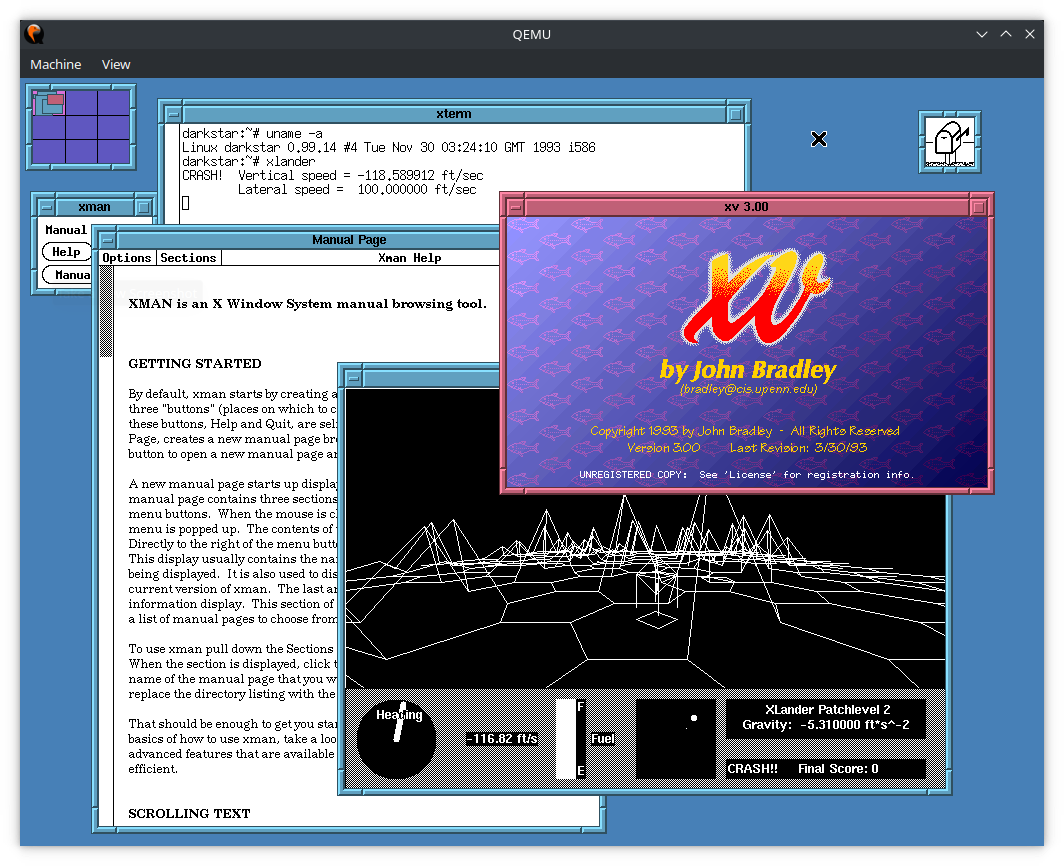Open the xterm window menu button

coord(173,114)
